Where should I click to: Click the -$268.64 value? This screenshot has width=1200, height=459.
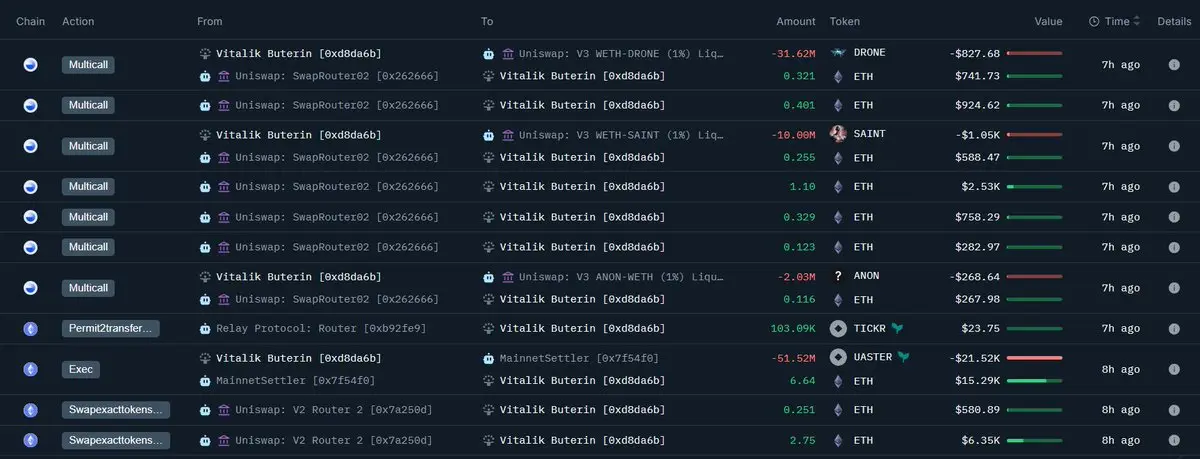coord(974,276)
